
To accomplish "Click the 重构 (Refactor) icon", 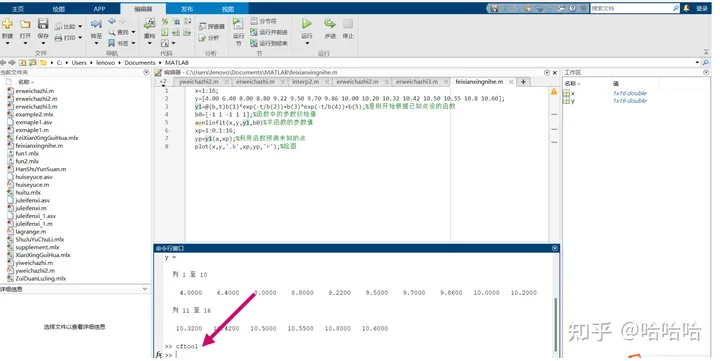I will pyautogui.click(x=150, y=24).
